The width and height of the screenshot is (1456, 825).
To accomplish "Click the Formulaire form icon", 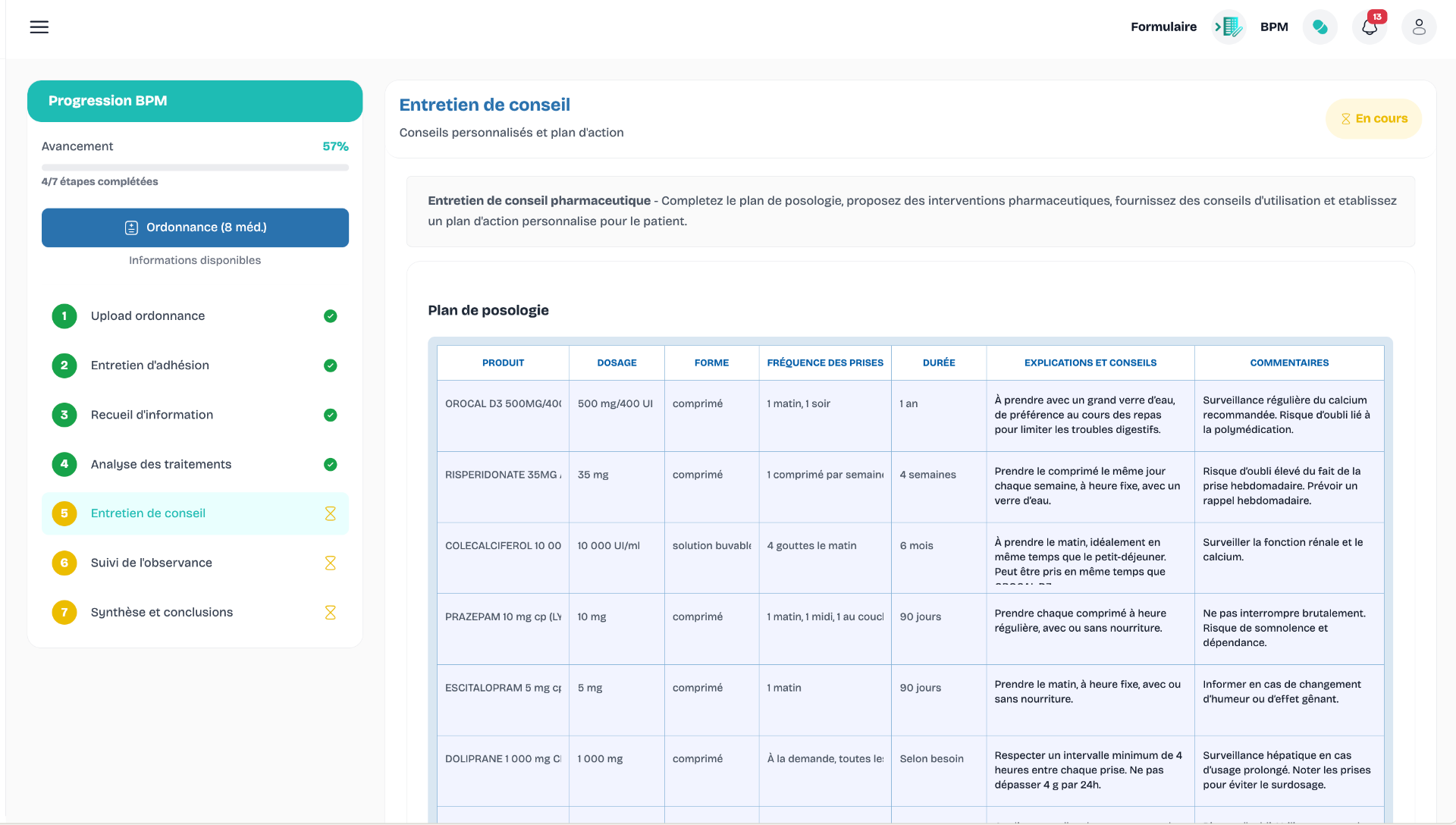I will [x=1229, y=27].
